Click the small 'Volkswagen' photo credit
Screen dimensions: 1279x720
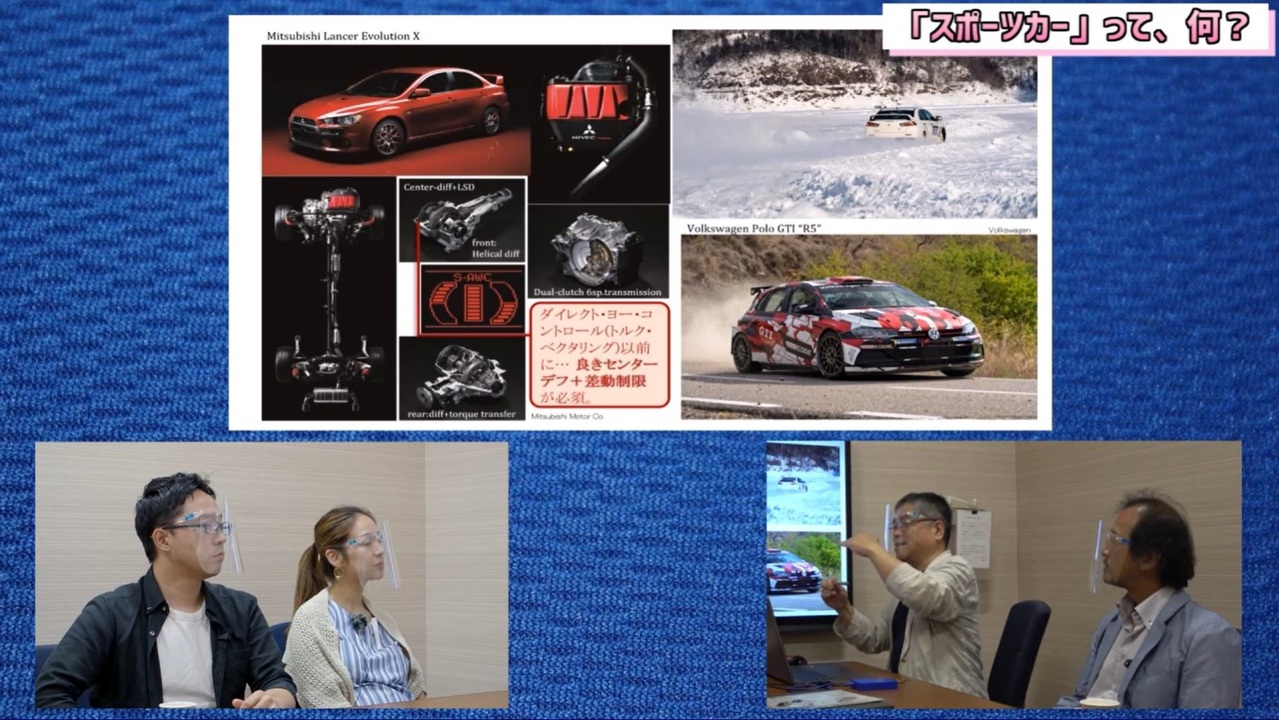coord(1009,229)
